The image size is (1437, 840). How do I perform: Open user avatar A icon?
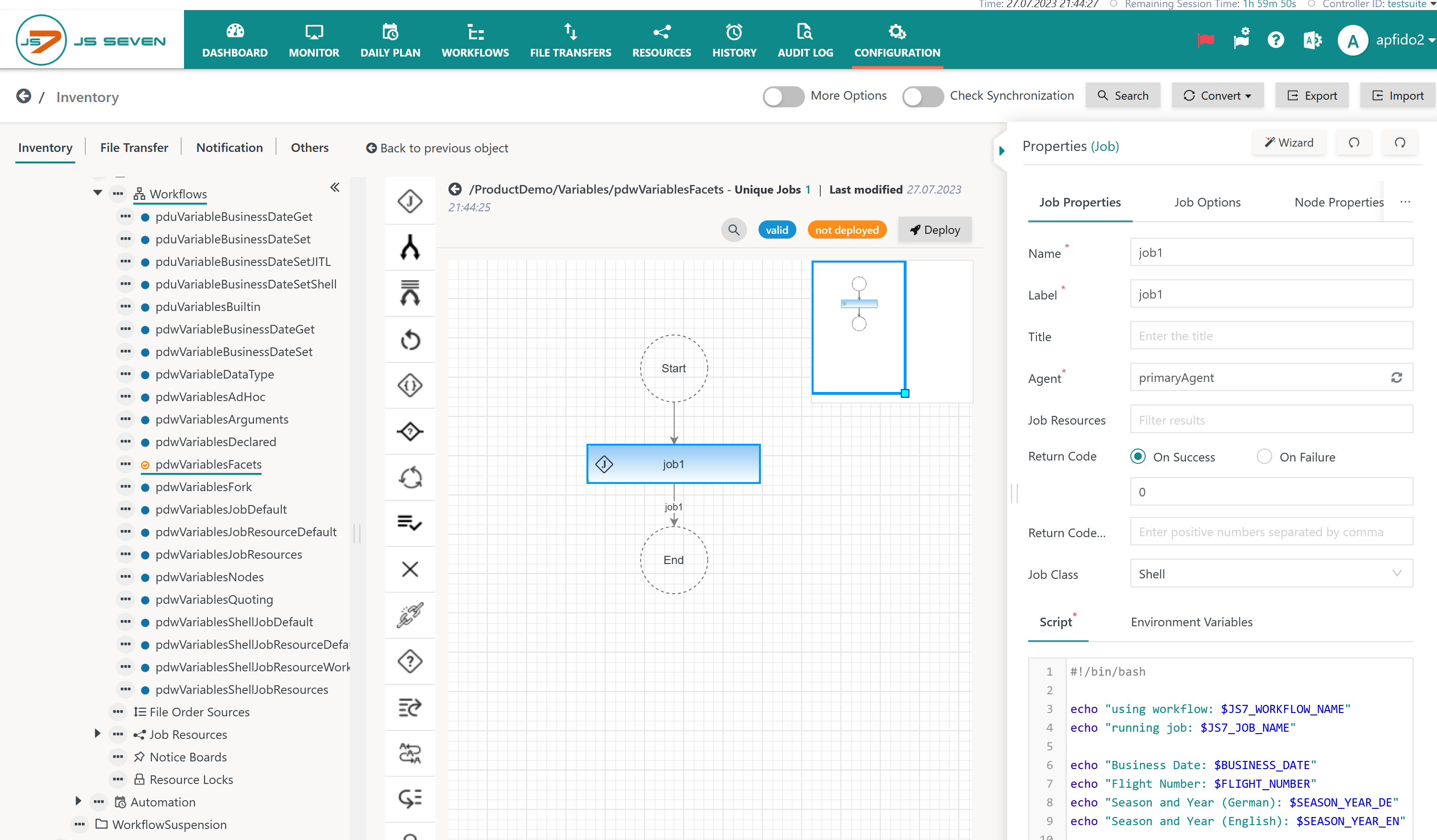(x=1353, y=40)
